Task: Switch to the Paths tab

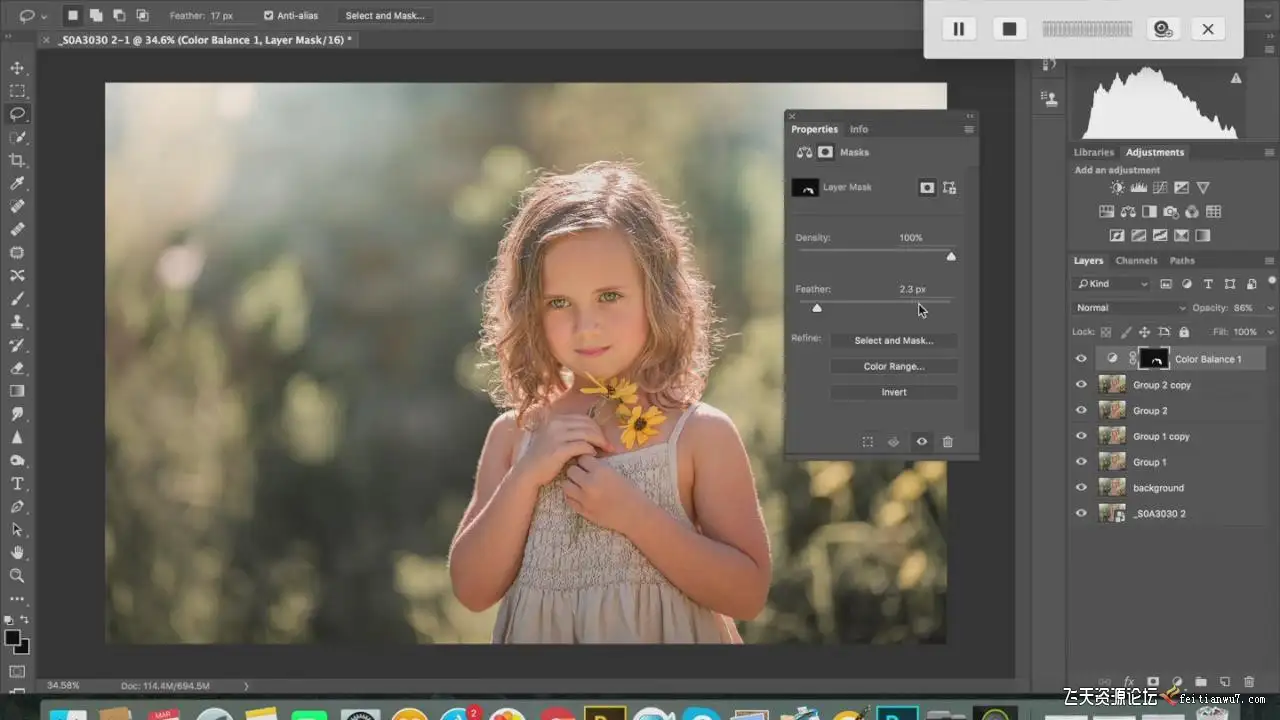Action: click(1182, 261)
